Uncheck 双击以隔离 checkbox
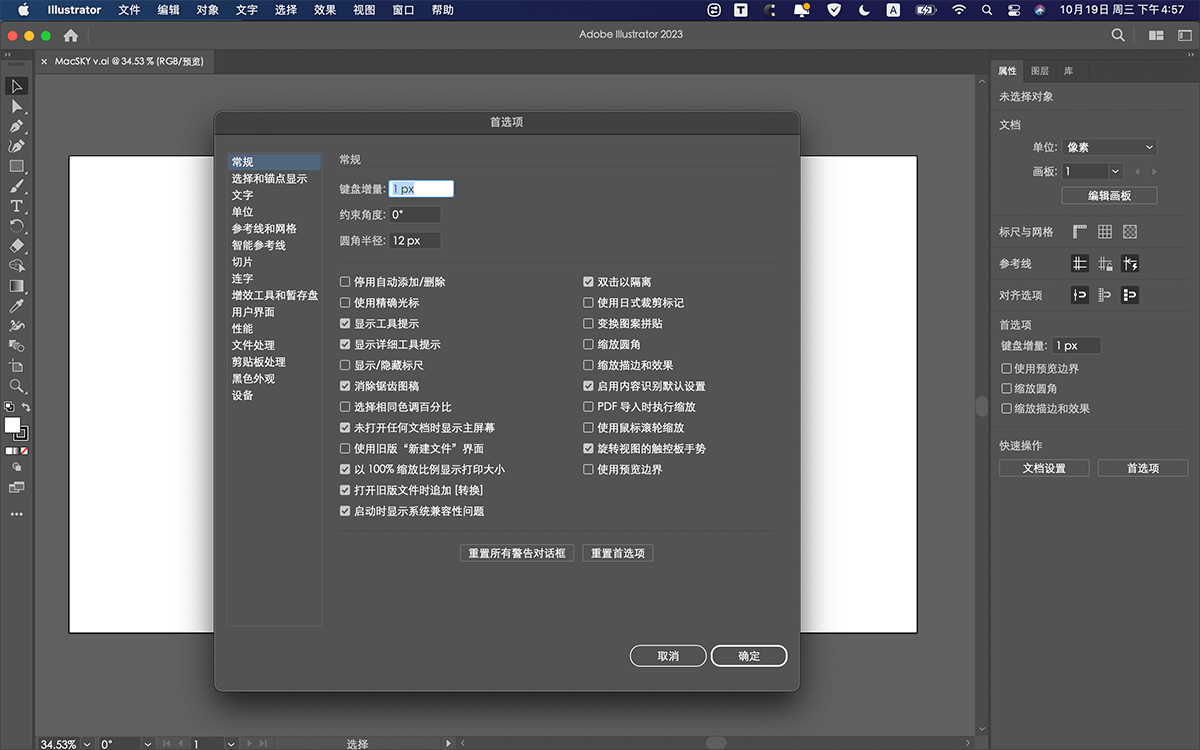The image size is (1200, 750). pyautogui.click(x=589, y=282)
